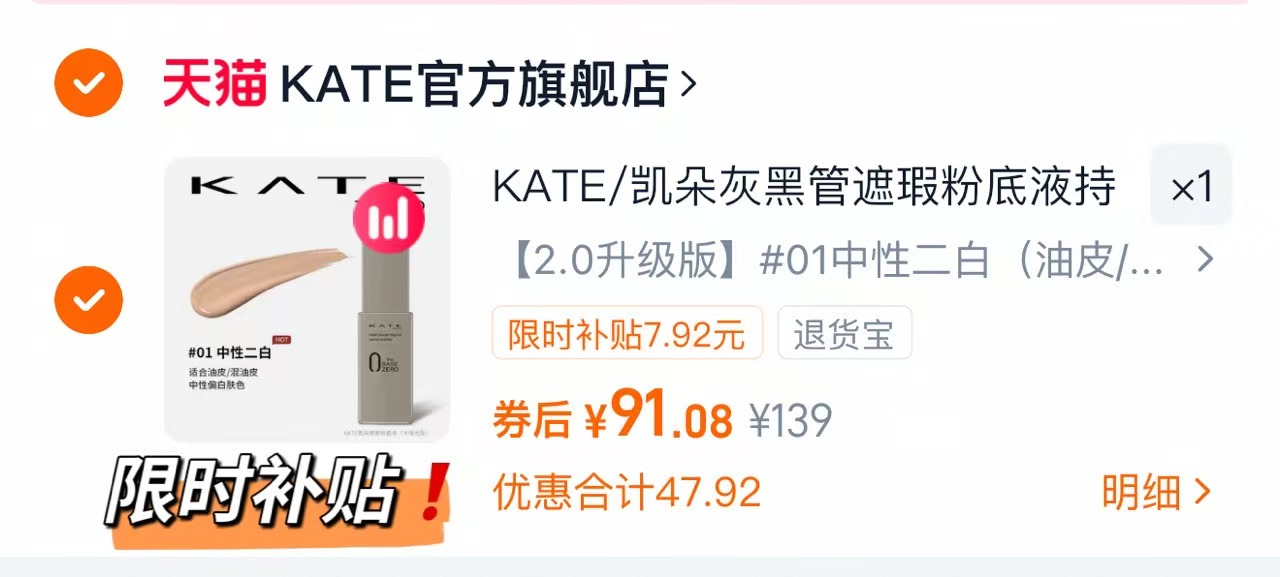Tap the red 天猫 Tmall logo
Image resolution: width=1280 pixels, height=577 pixels.
click(215, 84)
